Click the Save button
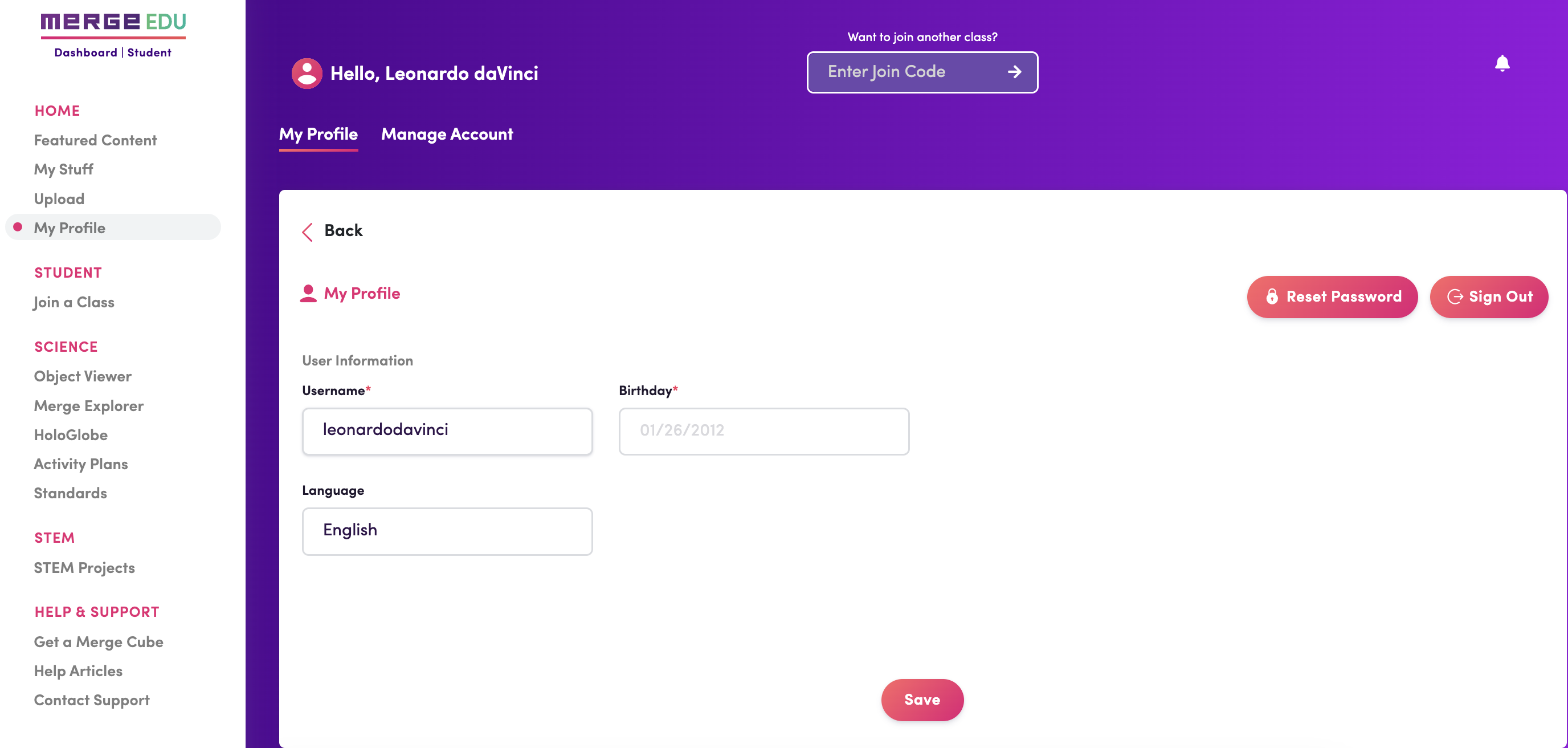Screen dimensions: 1568x748 [922, 700]
